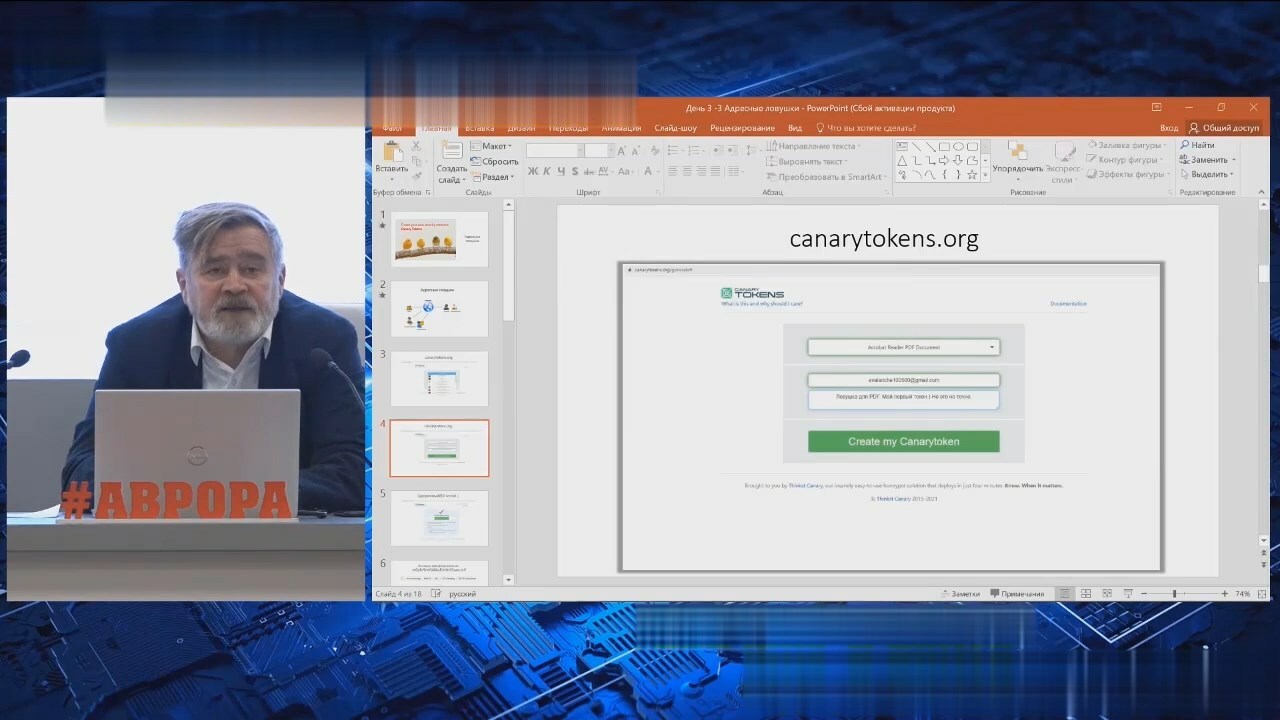Click the Format Painter brush icon
This screenshot has width=1280, height=720.
[416, 176]
